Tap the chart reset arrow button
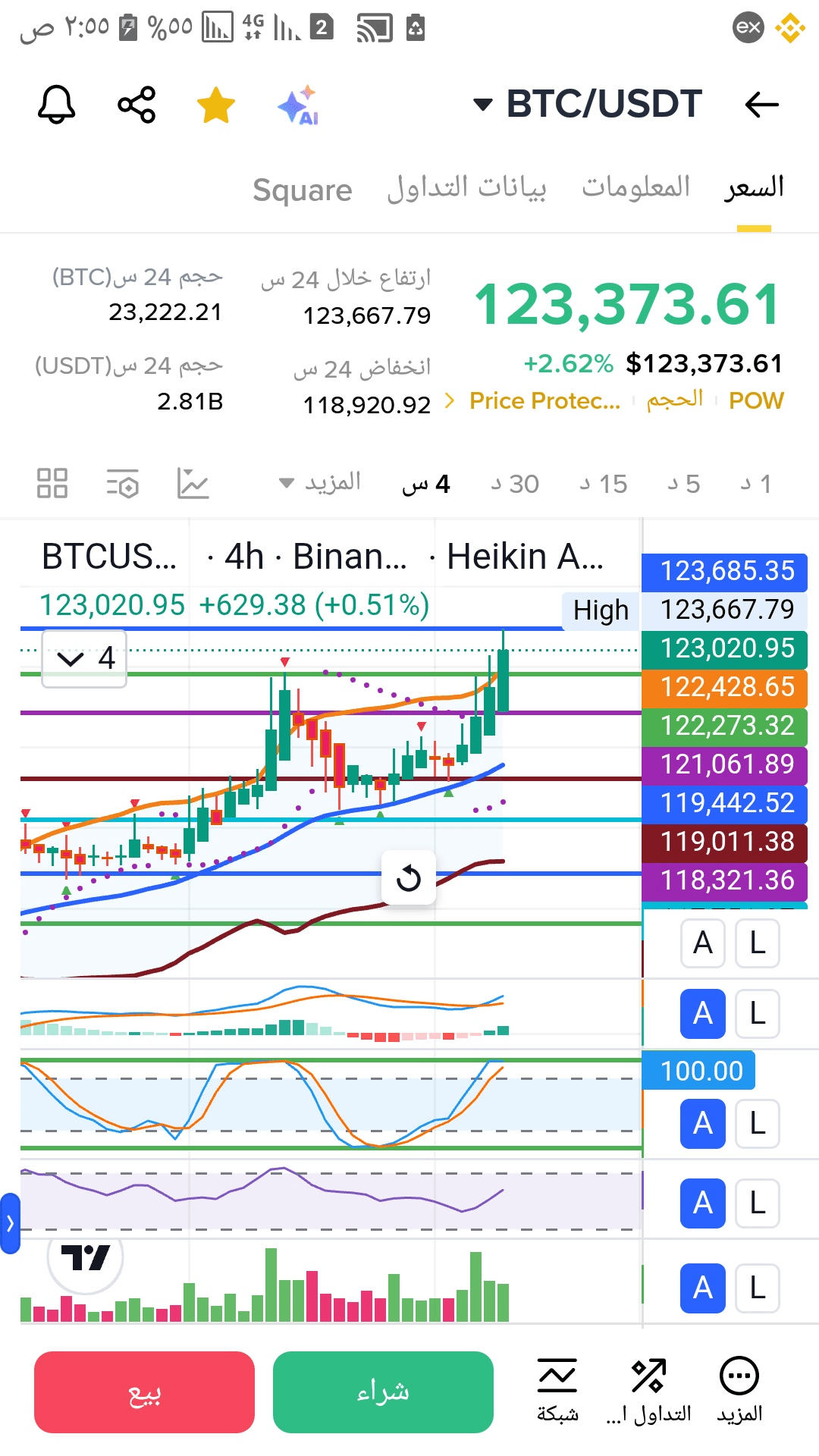The width and height of the screenshot is (819, 1456). (x=409, y=878)
